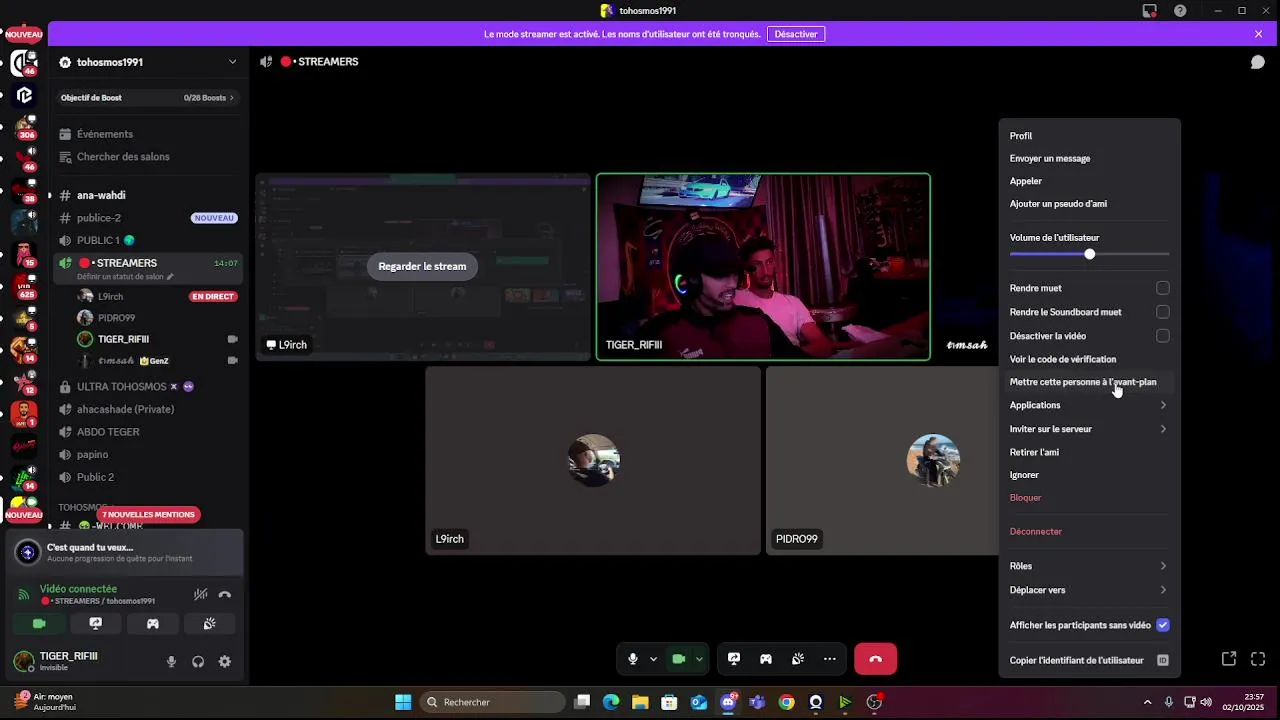Open the Help icon in title bar
This screenshot has width=1280, height=720.
(x=1181, y=11)
